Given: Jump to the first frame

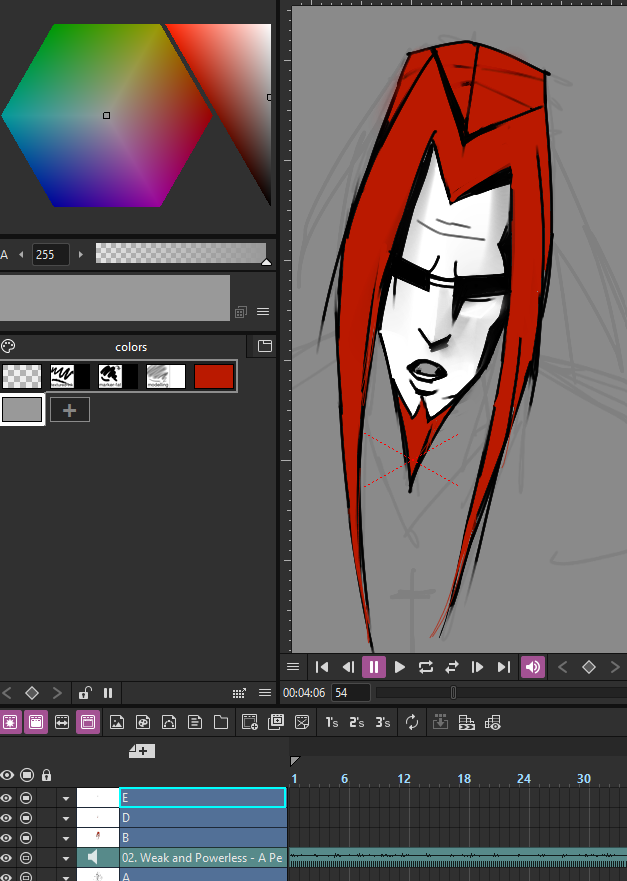Looking at the screenshot, I should click(x=322, y=667).
